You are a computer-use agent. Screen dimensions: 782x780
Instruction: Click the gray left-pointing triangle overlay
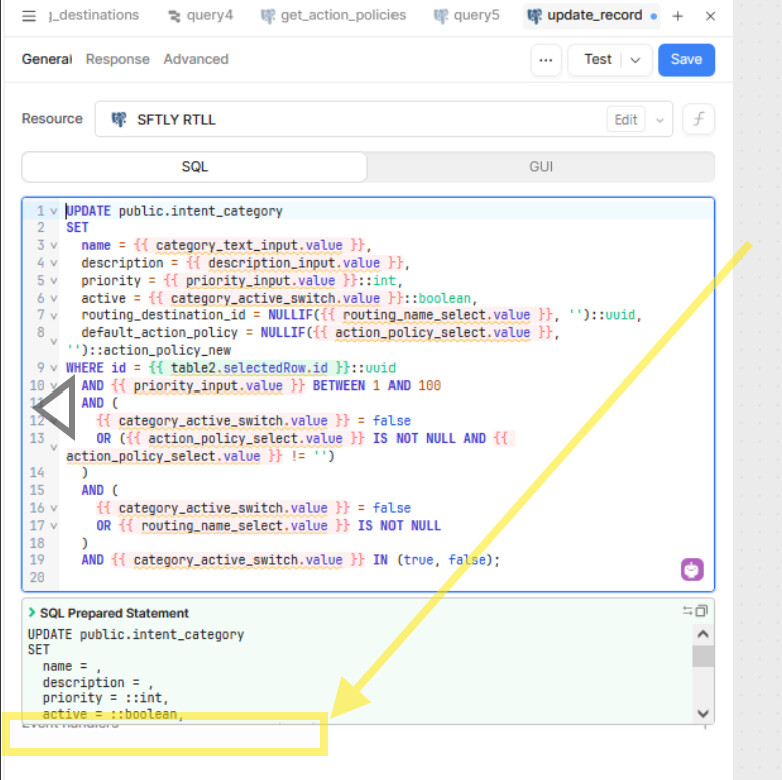(54, 408)
